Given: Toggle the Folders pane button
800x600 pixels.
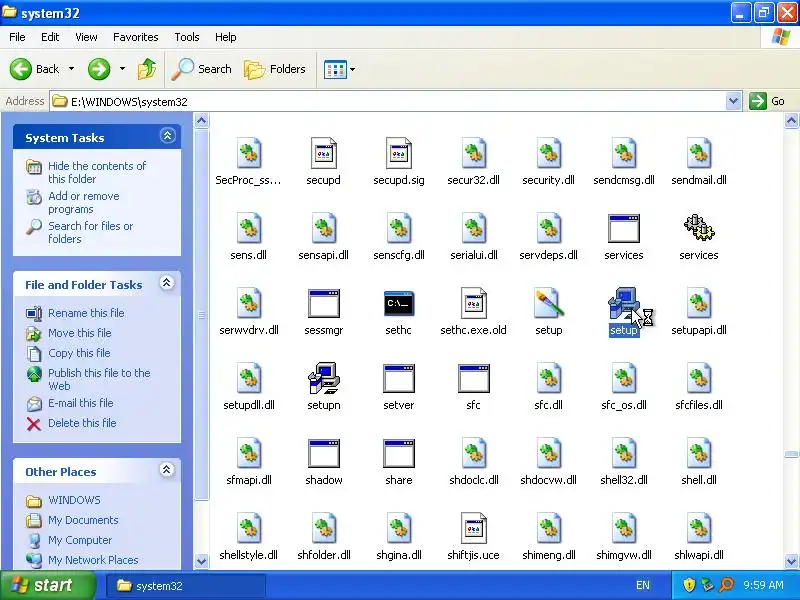Looking at the screenshot, I should pos(274,69).
